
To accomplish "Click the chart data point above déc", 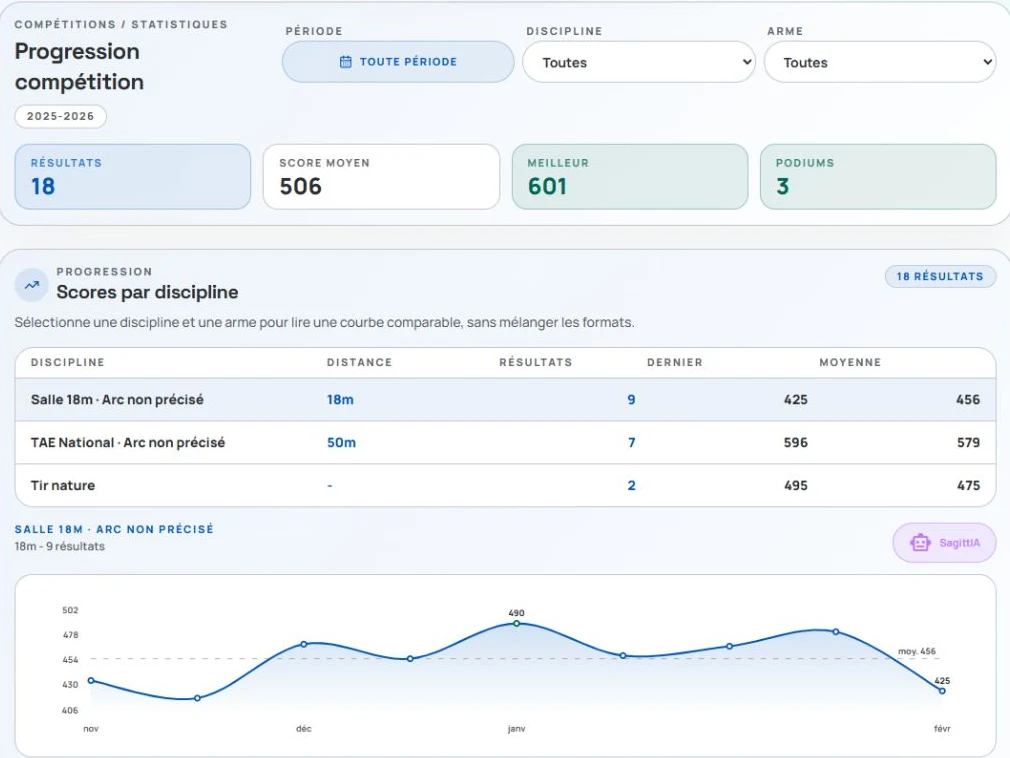I will tap(303, 644).
